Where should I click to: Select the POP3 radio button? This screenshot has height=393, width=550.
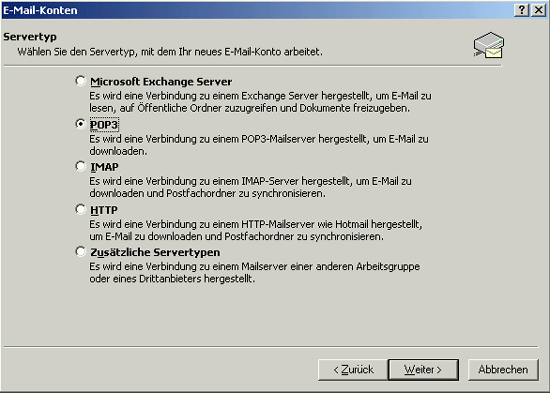[81, 124]
